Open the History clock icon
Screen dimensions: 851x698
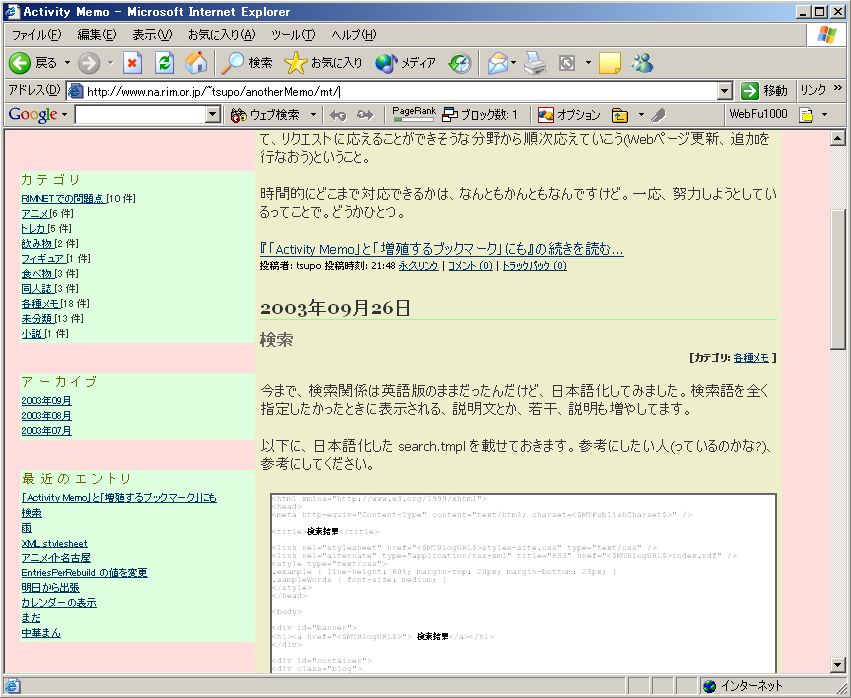[x=459, y=63]
